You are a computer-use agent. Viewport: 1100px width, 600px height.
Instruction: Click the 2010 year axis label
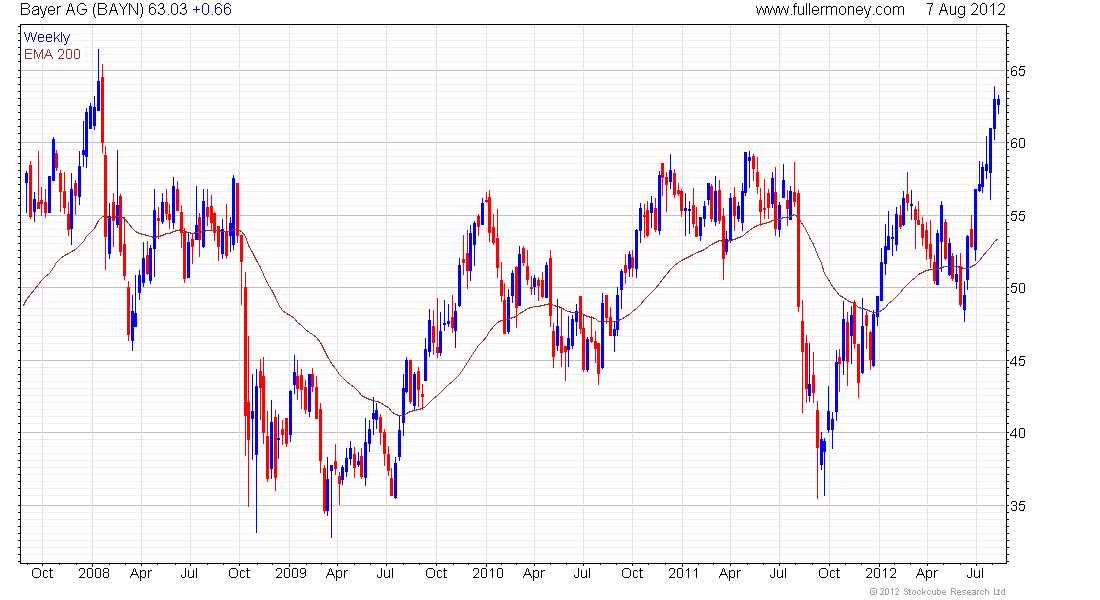[x=488, y=573]
